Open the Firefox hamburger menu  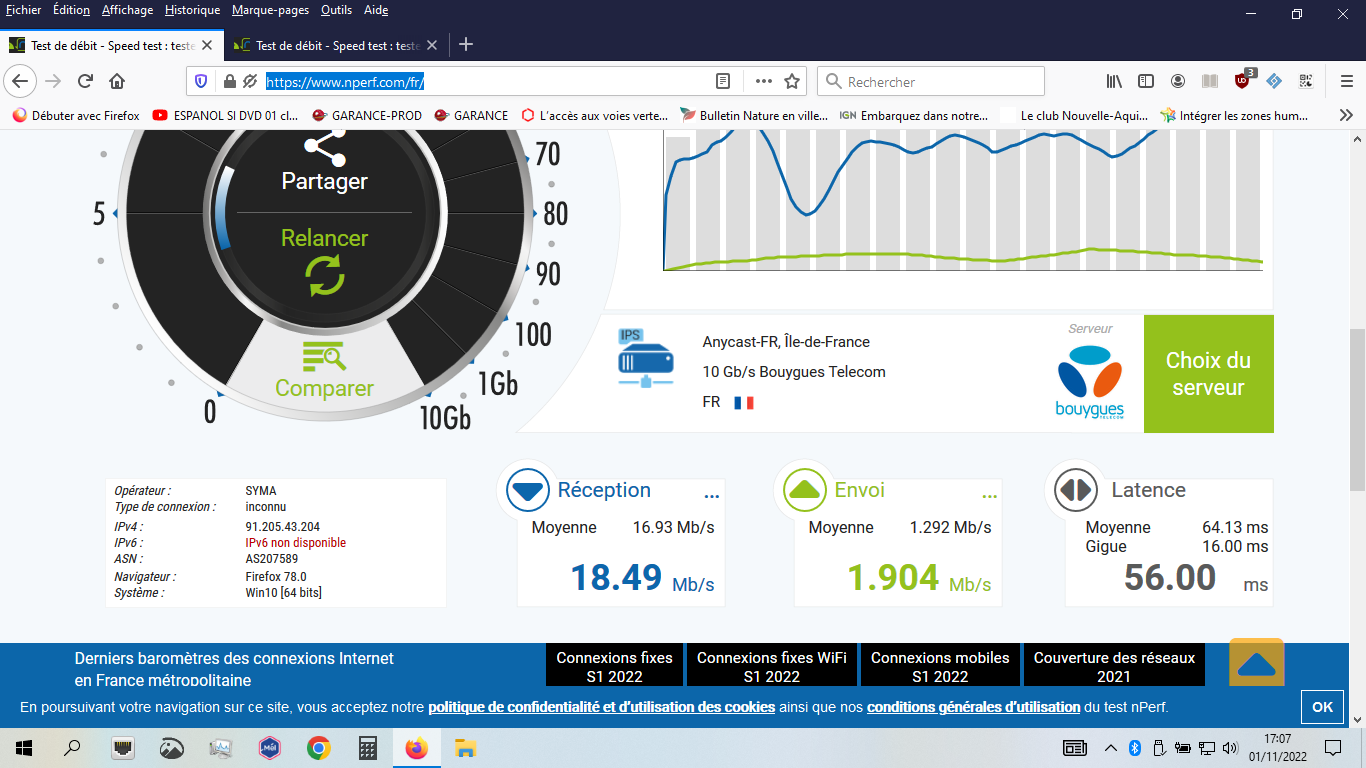pyautogui.click(x=1346, y=81)
